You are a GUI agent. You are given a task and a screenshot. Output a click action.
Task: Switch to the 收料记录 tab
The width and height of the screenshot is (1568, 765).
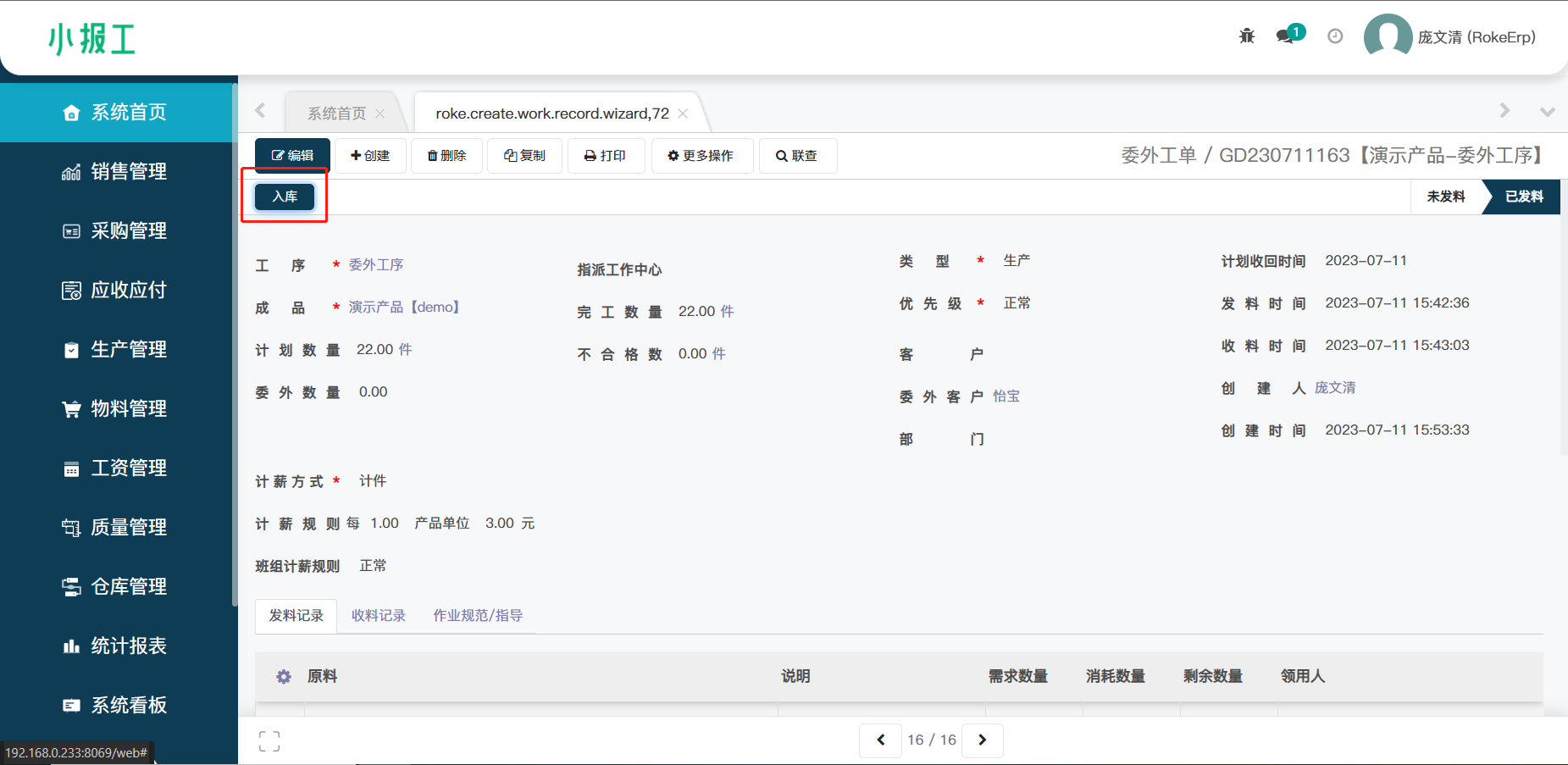tap(378, 616)
